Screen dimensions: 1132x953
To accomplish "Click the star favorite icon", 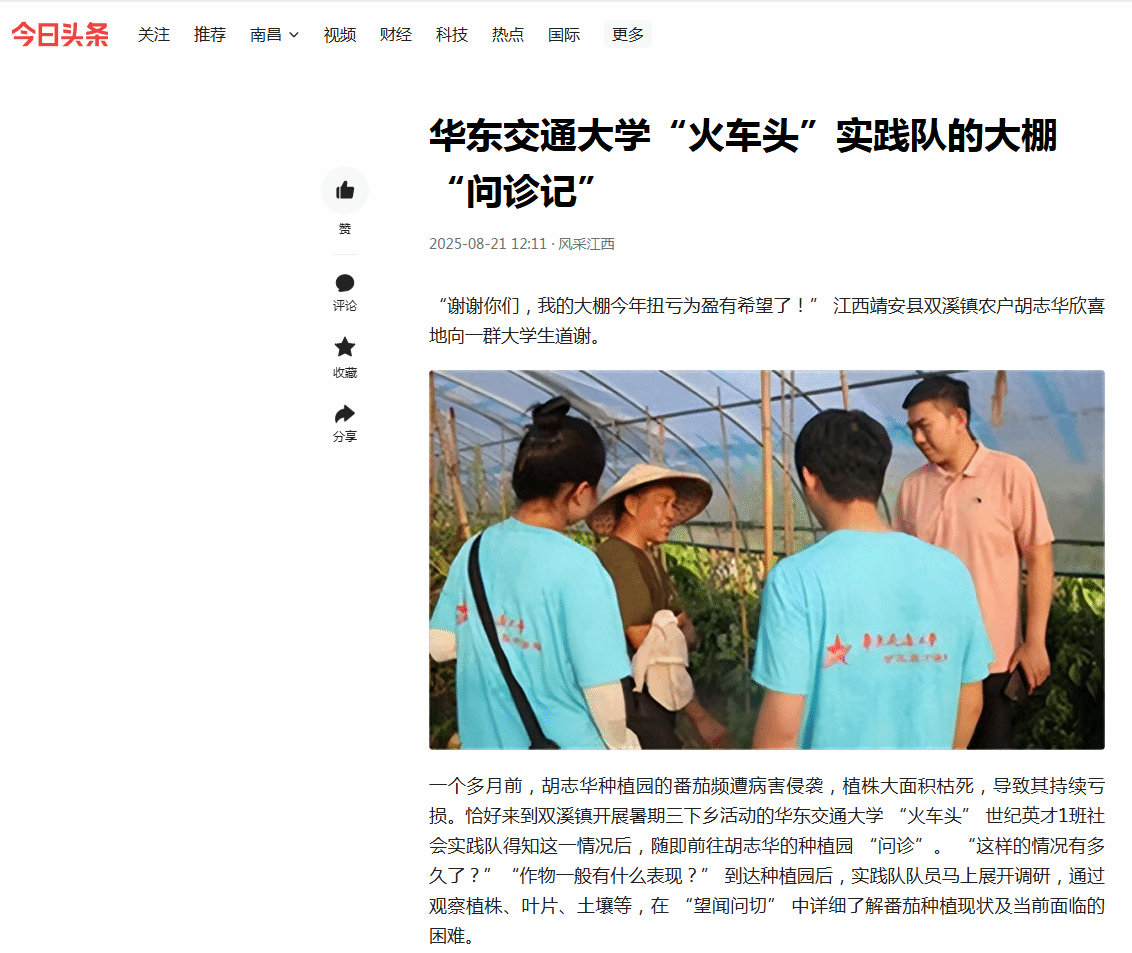I will [345, 347].
